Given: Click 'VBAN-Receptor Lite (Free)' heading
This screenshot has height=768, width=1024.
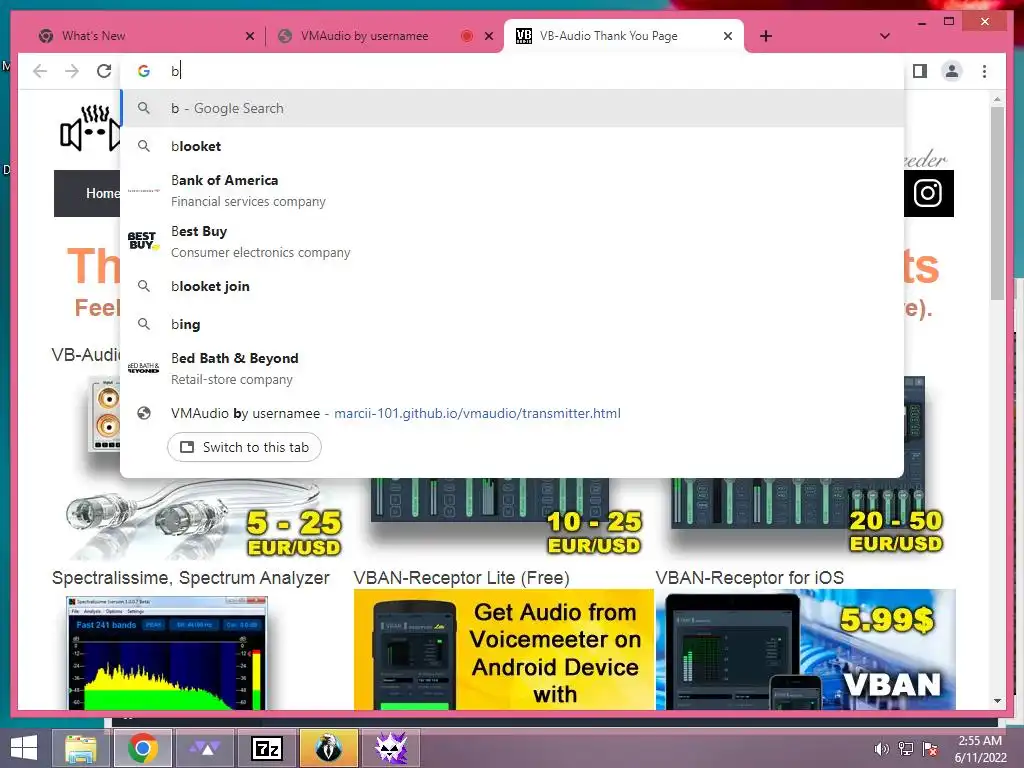Looking at the screenshot, I should [461, 578].
